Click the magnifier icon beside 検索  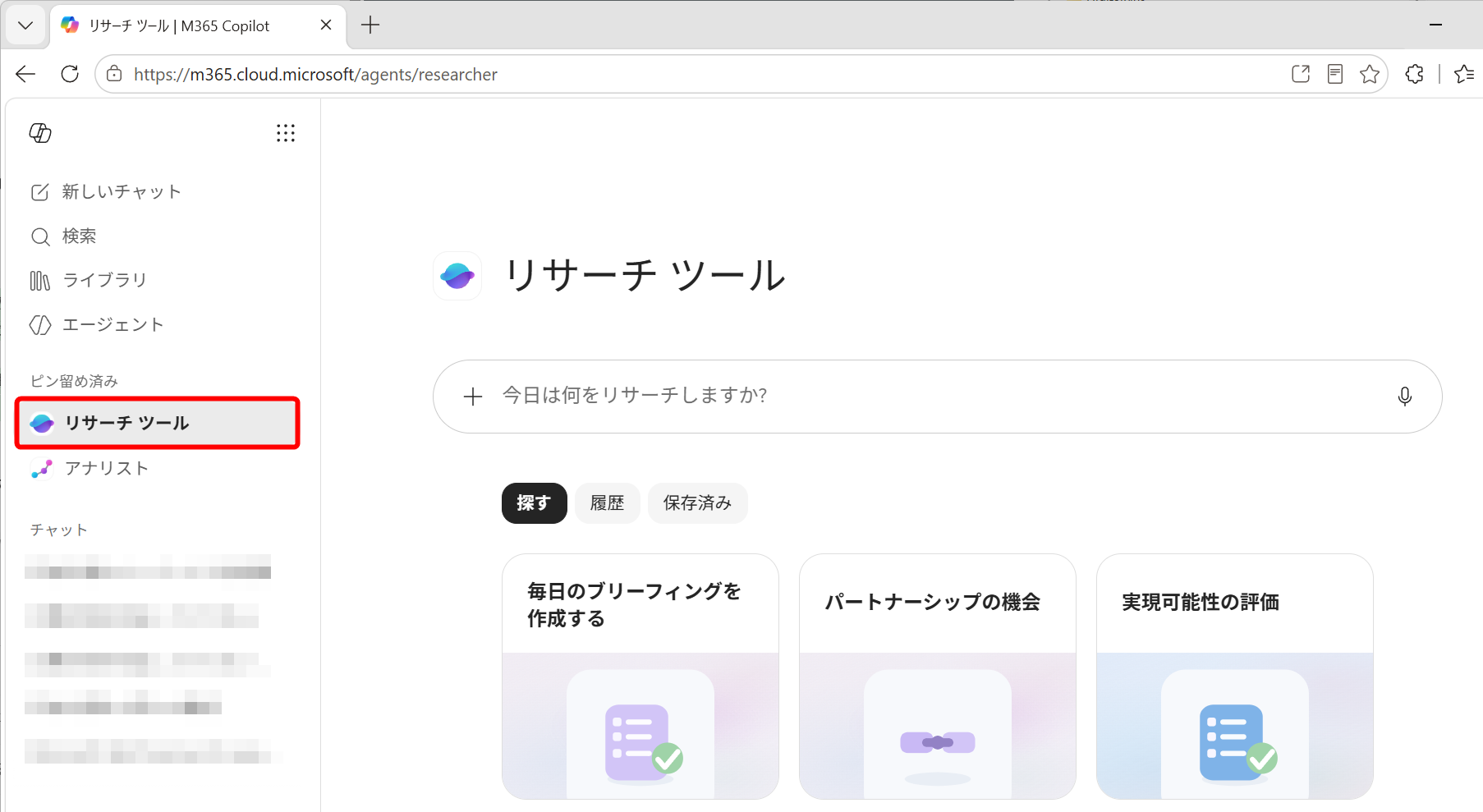(40, 237)
